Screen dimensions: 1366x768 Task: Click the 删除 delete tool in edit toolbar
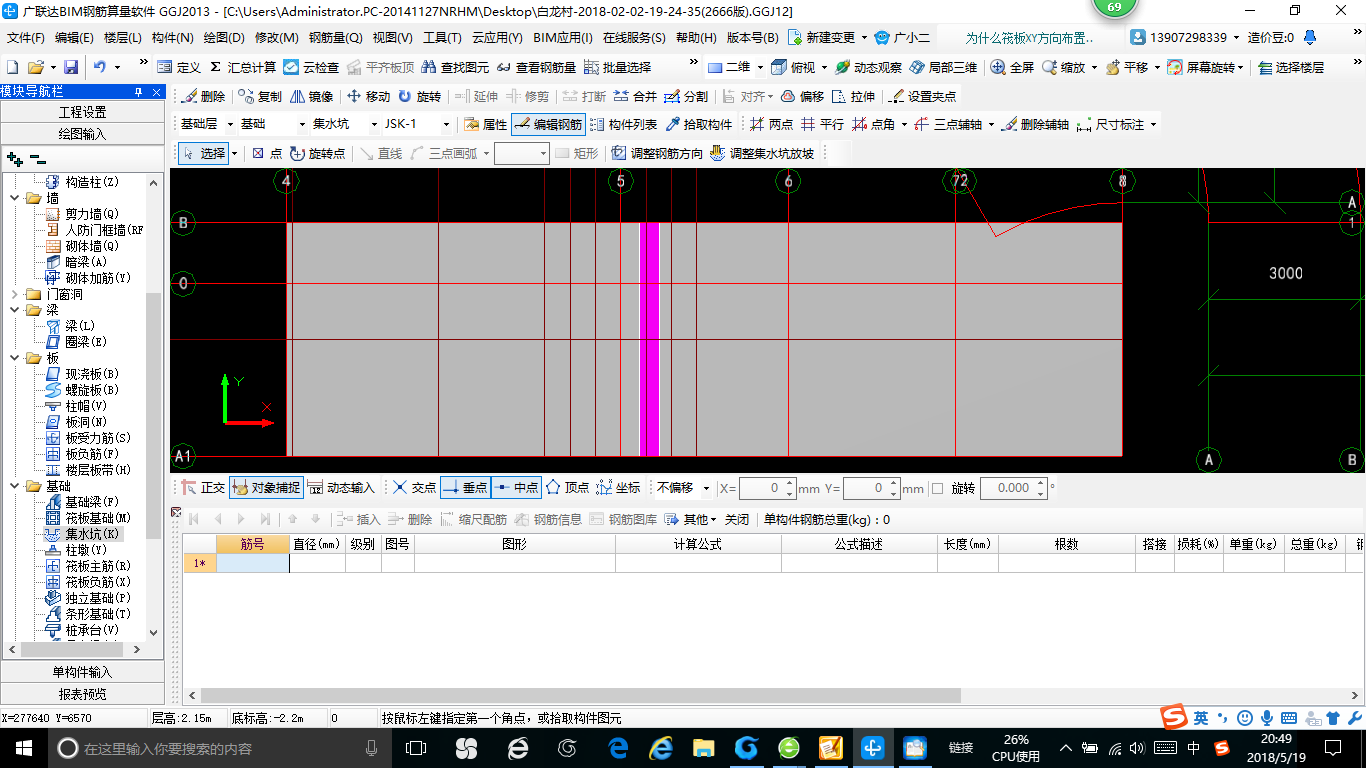click(203, 96)
